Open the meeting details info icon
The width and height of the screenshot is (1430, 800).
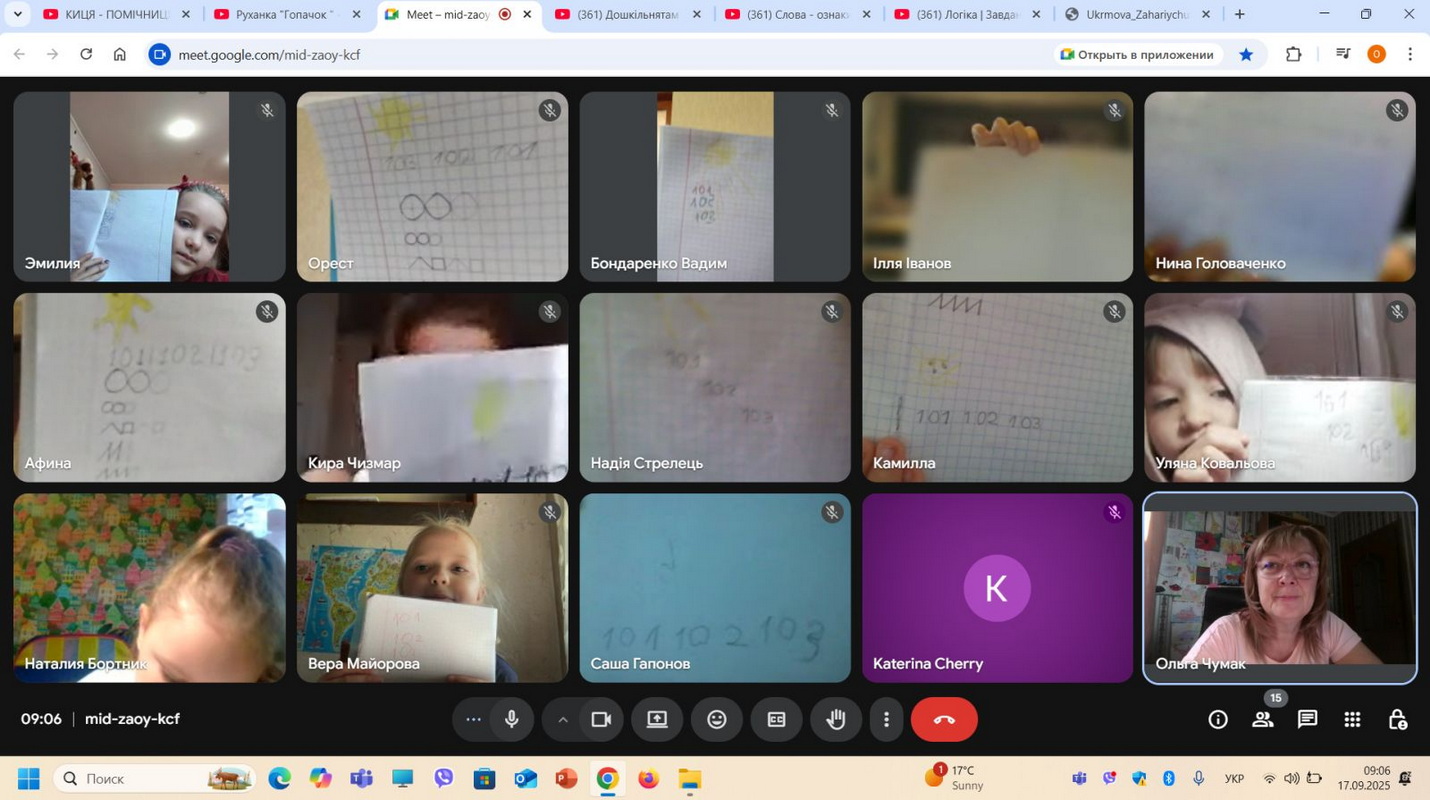(x=1217, y=719)
